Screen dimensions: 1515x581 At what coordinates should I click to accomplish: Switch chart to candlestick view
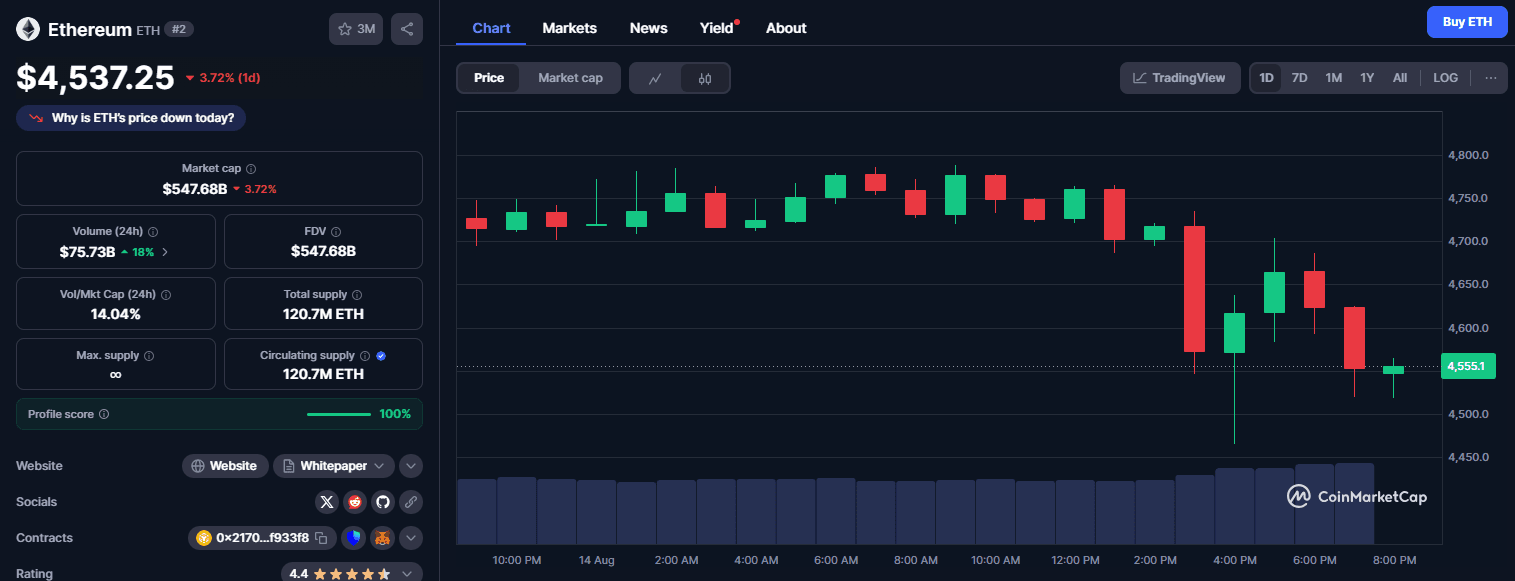pyautogui.click(x=705, y=78)
